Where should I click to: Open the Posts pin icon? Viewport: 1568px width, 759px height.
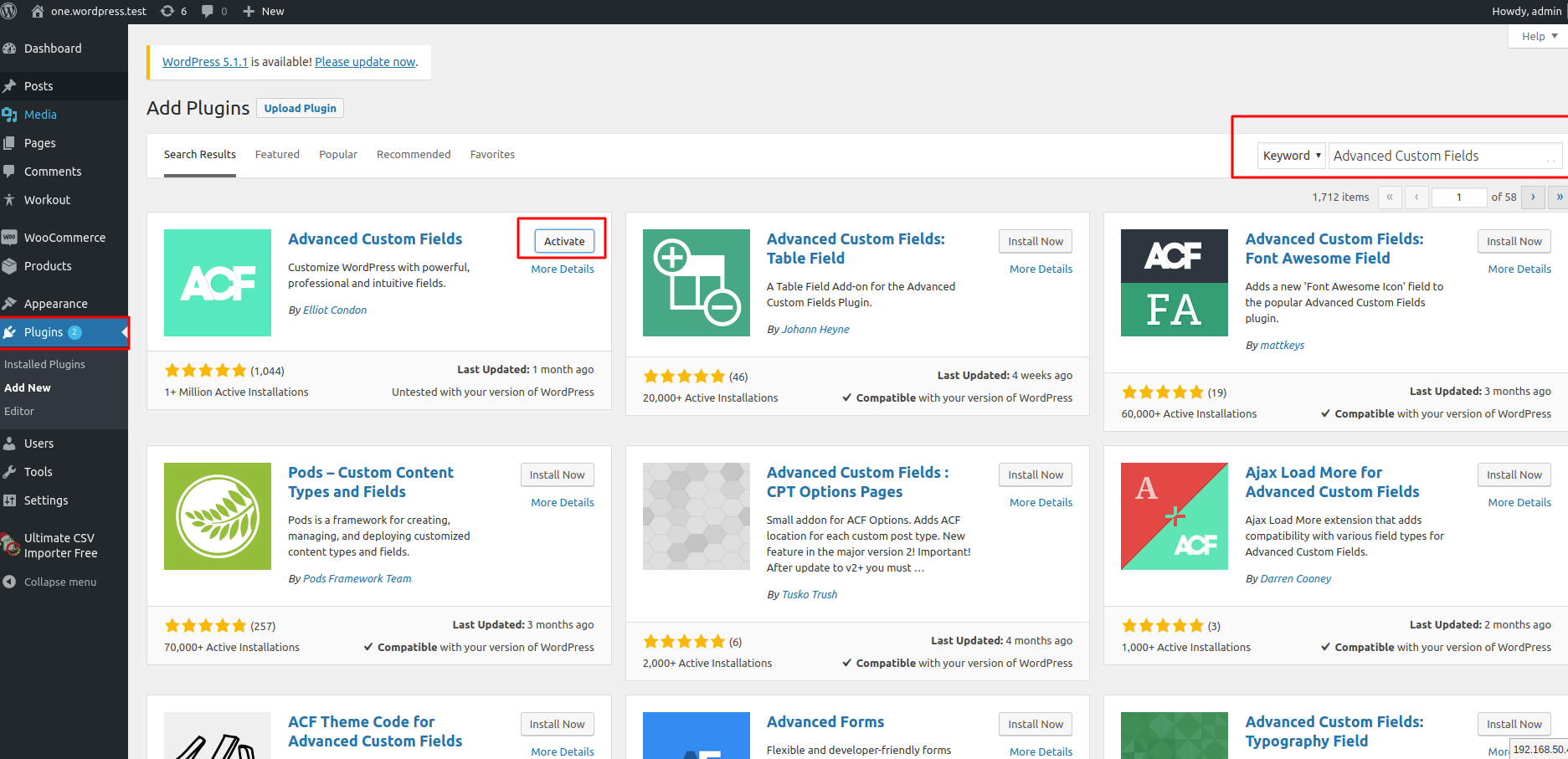click(9, 86)
